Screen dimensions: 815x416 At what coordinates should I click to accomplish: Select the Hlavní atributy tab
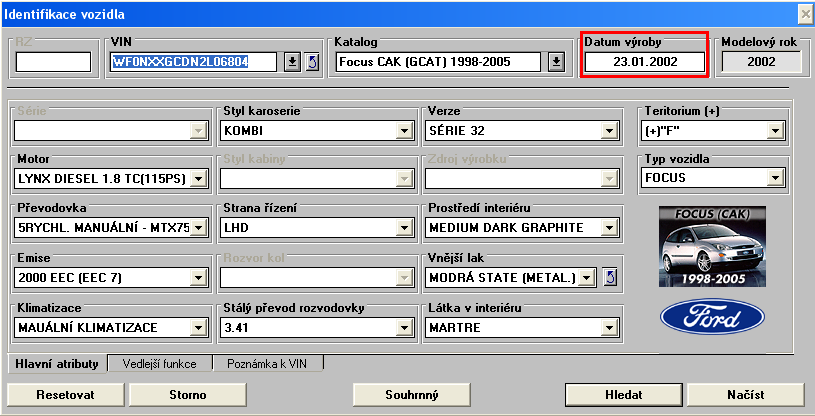[57, 364]
